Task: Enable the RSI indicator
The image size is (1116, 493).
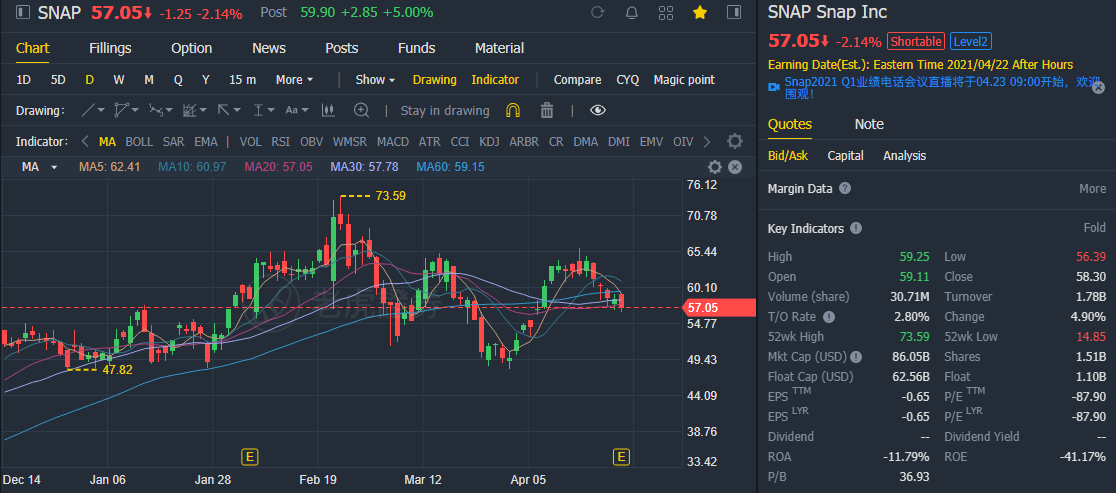Action: click(280, 142)
